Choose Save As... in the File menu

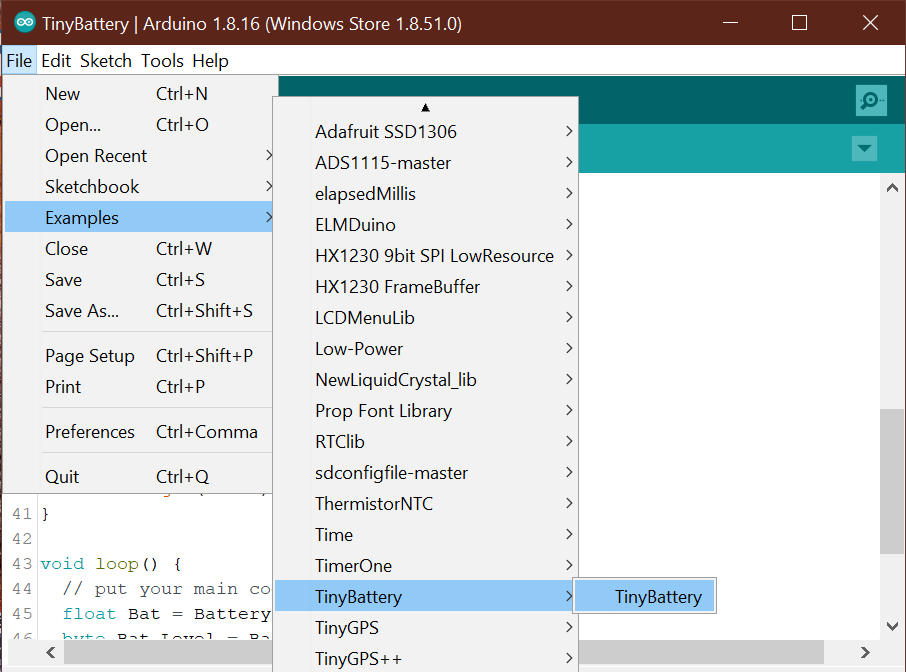click(139, 311)
